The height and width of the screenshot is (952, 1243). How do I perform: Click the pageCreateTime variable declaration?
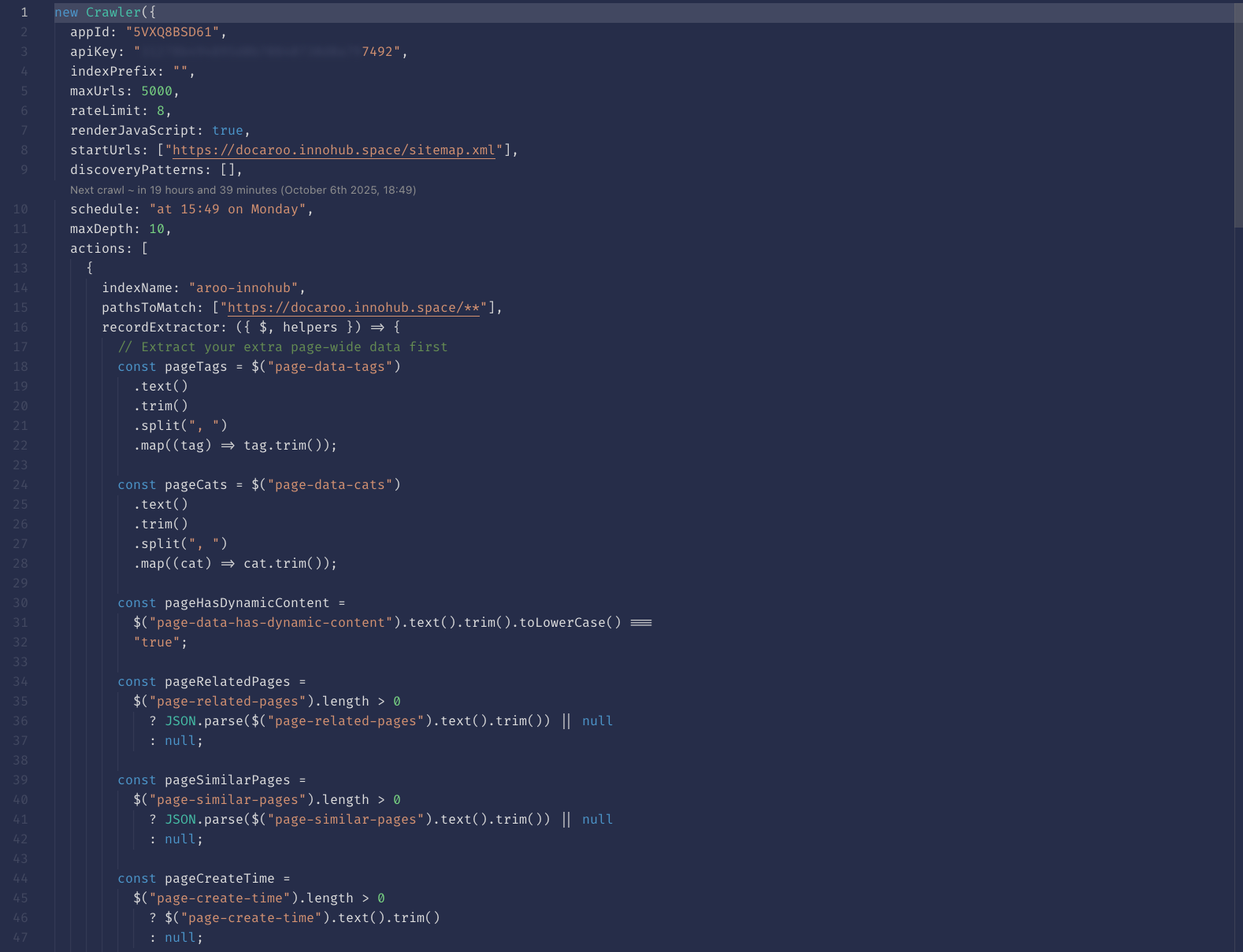tap(219, 879)
